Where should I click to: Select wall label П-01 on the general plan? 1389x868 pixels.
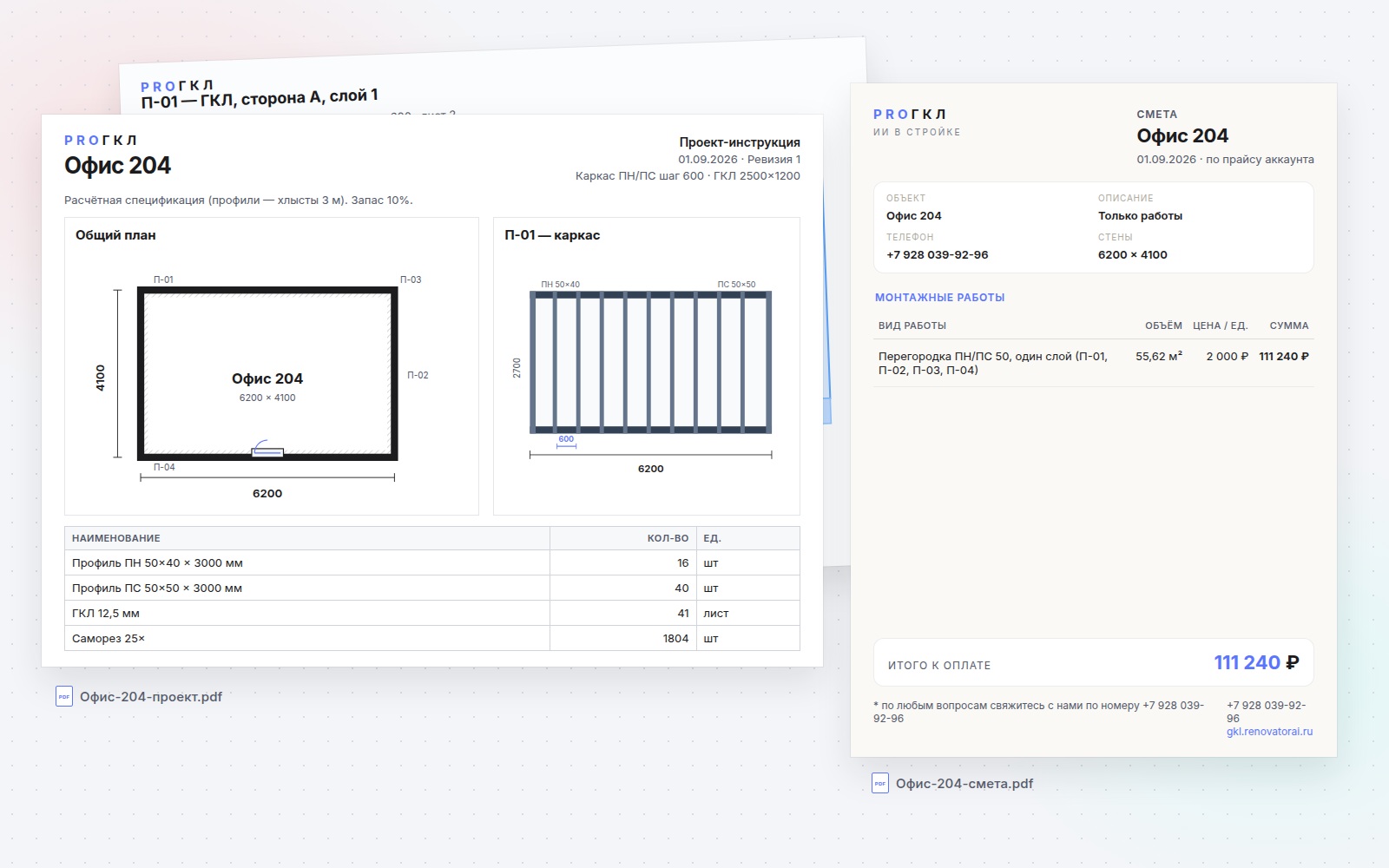click(163, 279)
